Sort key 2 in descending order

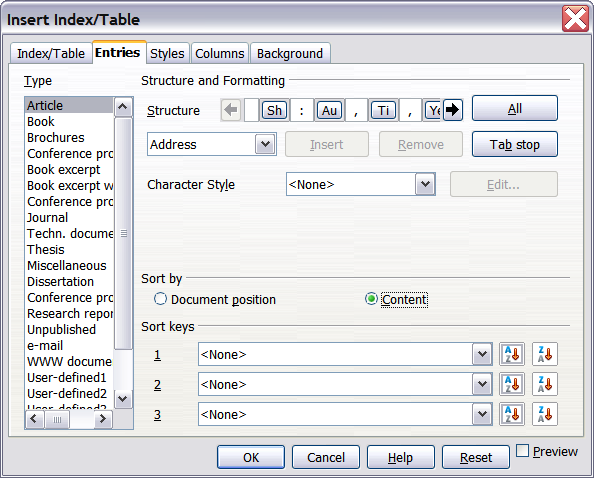click(545, 384)
